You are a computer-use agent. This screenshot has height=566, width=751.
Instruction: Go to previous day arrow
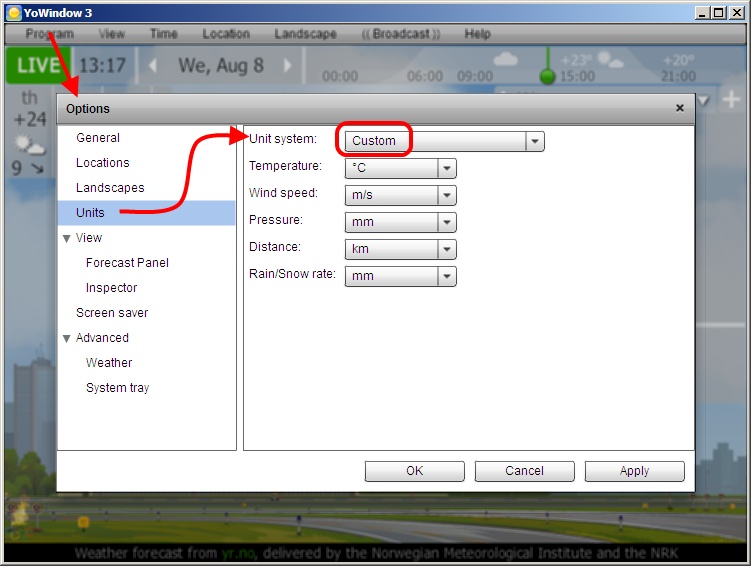153,65
